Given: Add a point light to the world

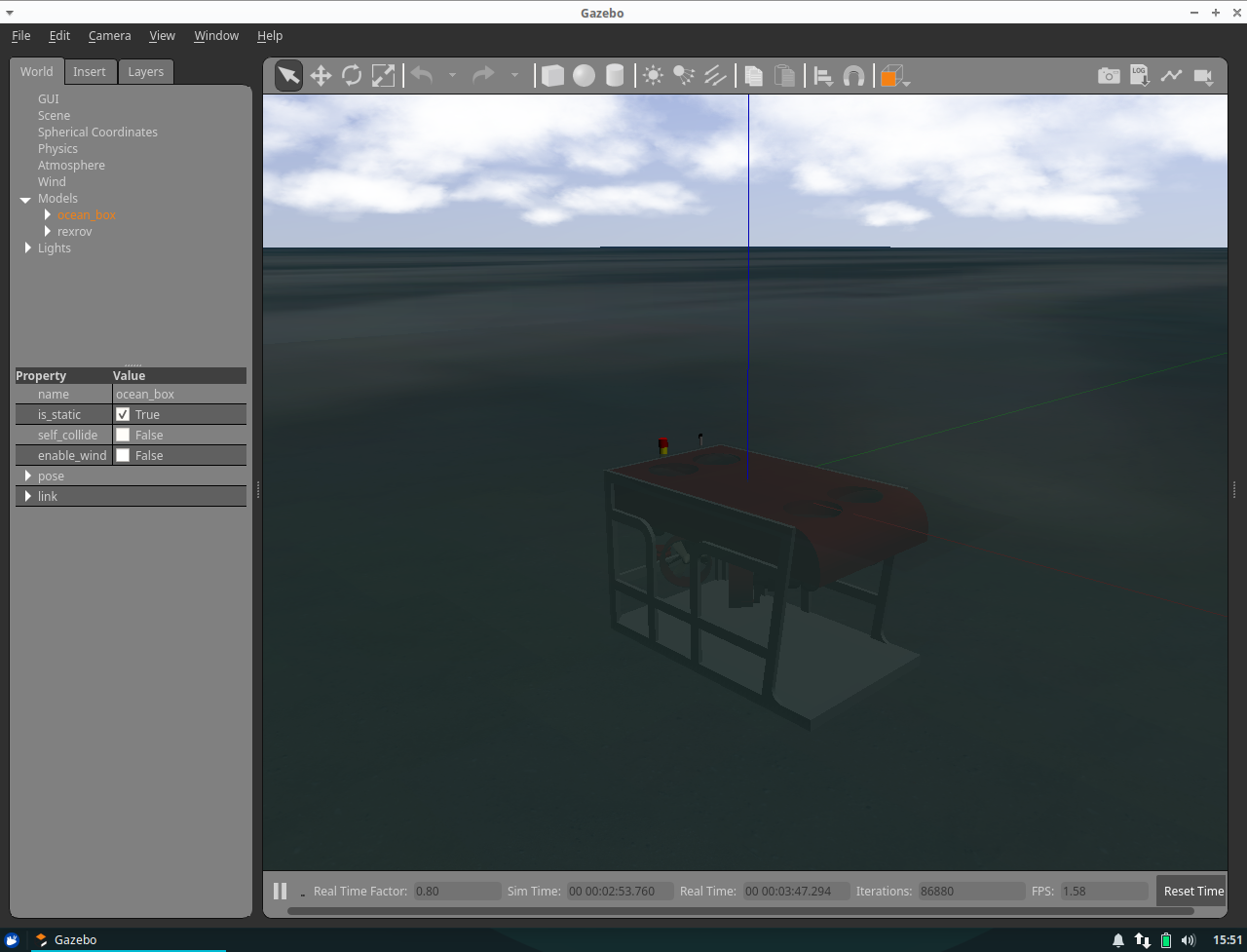Looking at the screenshot, I should click(x=653, y=75).
